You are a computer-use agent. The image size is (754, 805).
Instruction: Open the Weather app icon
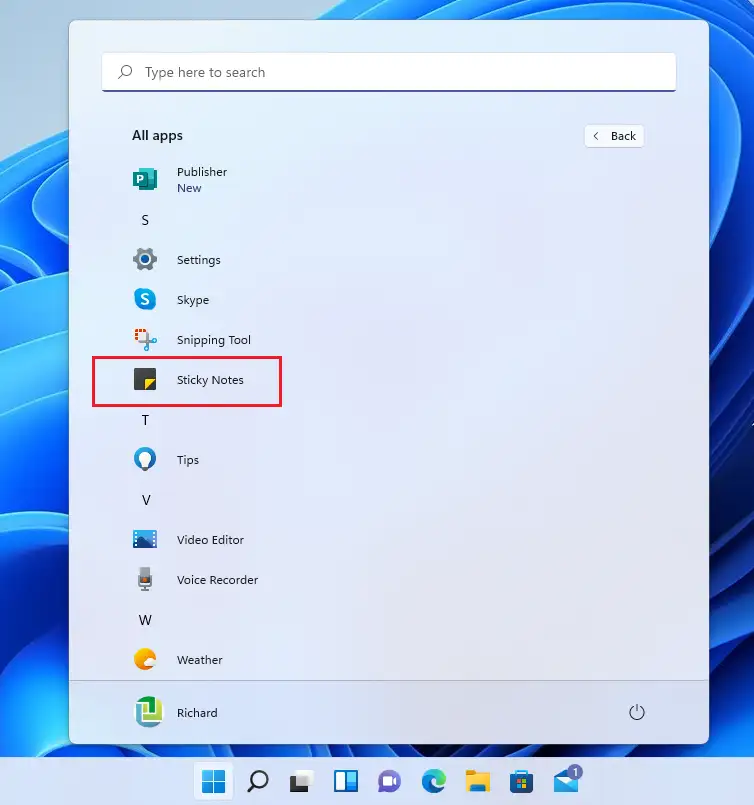click(x=145, y=659)
